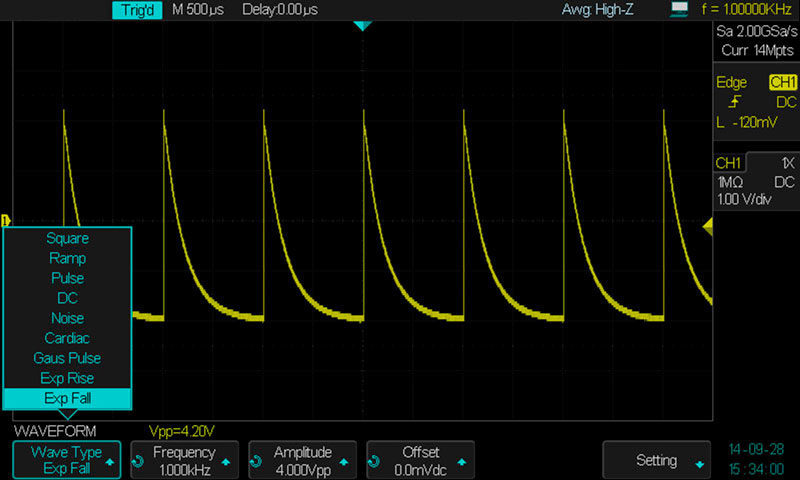Screen dimensions: 800x480
Task: Click the Sa 2.00GSa/s sample rate readout
Action: 757,32
